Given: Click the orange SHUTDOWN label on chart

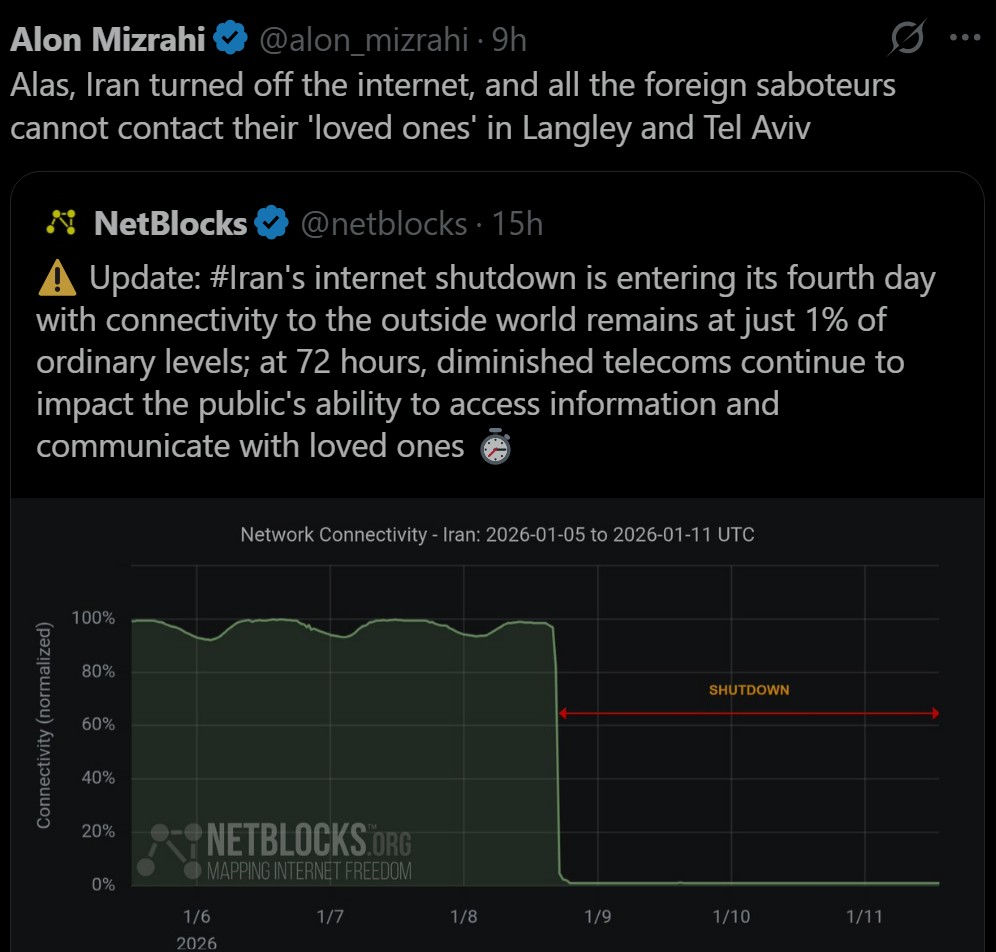Looking at the screenshot, I should (749, 690).
